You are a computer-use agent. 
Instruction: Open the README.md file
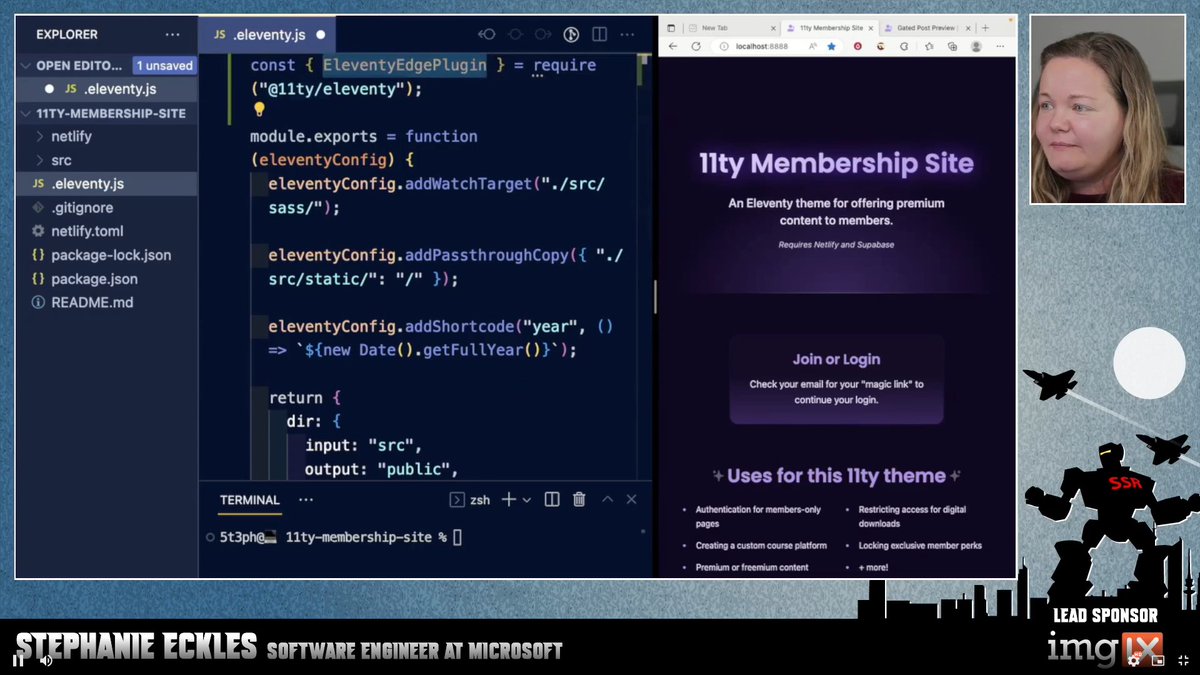point(106,302)
